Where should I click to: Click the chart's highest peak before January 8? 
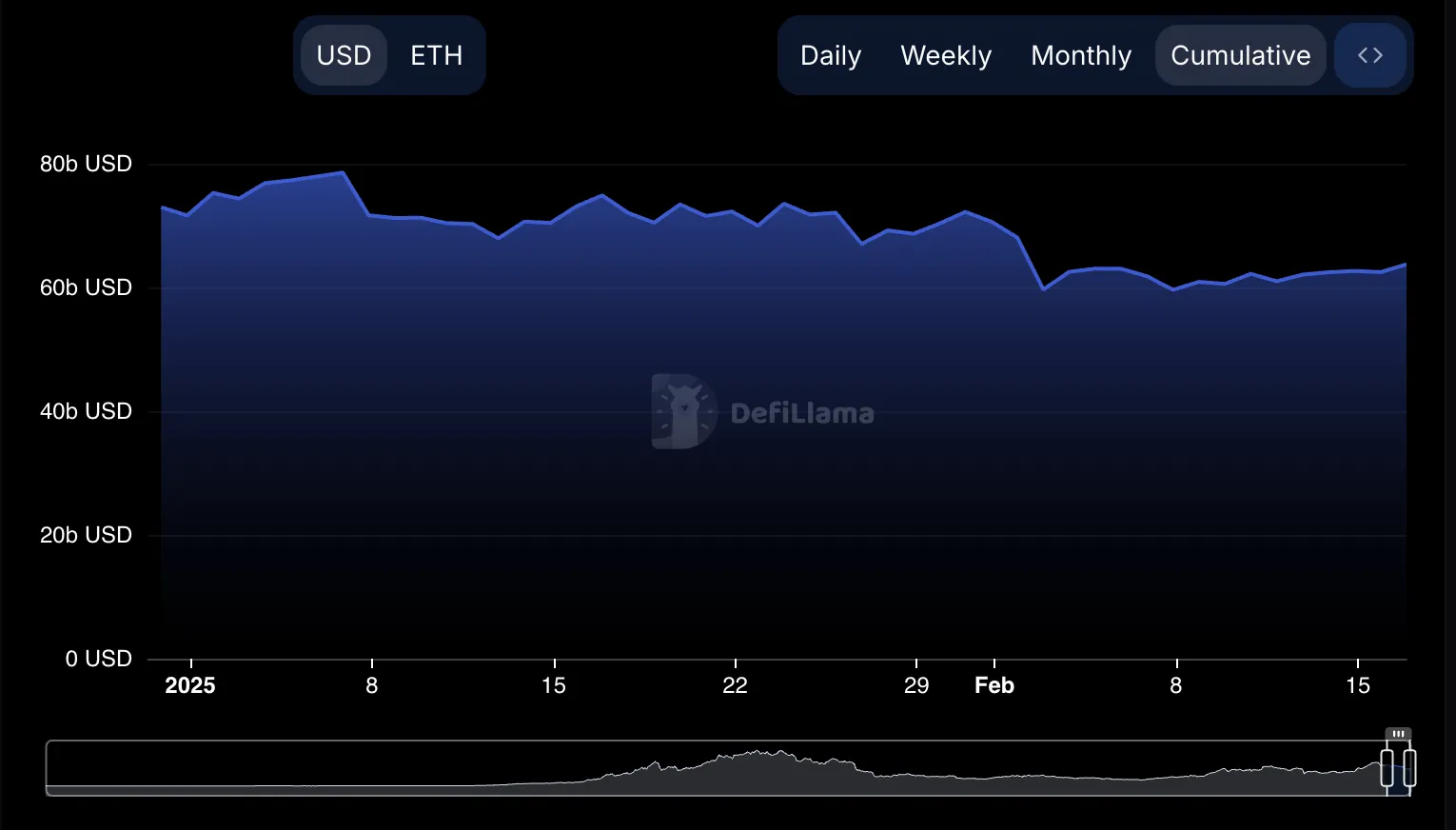pos(343,172)
